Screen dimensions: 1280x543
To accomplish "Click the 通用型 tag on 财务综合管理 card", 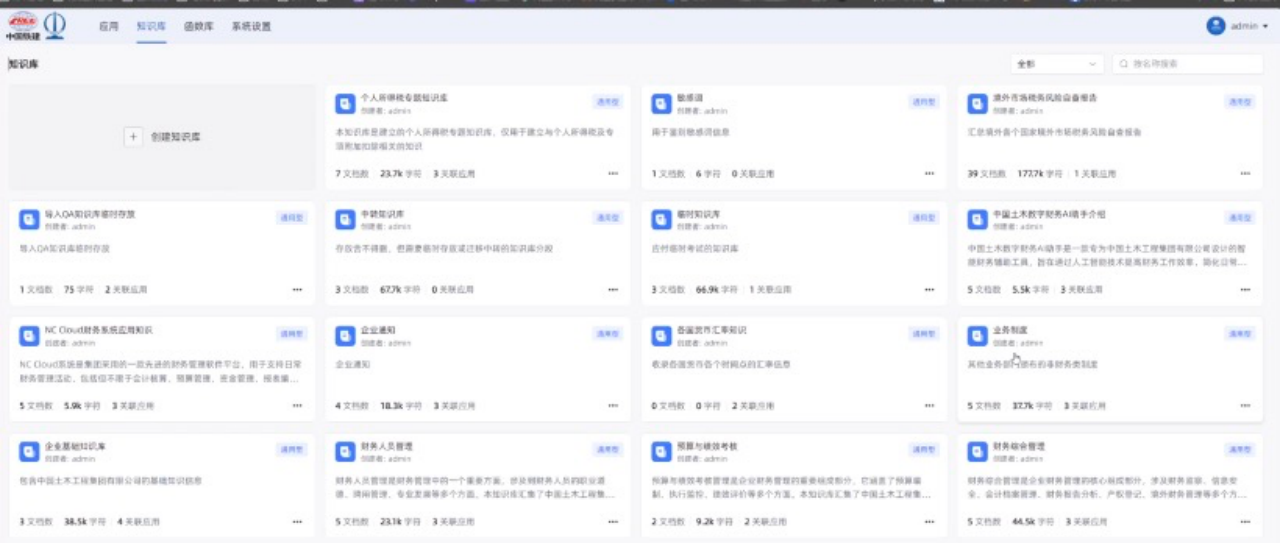I will click(1240, 450).
